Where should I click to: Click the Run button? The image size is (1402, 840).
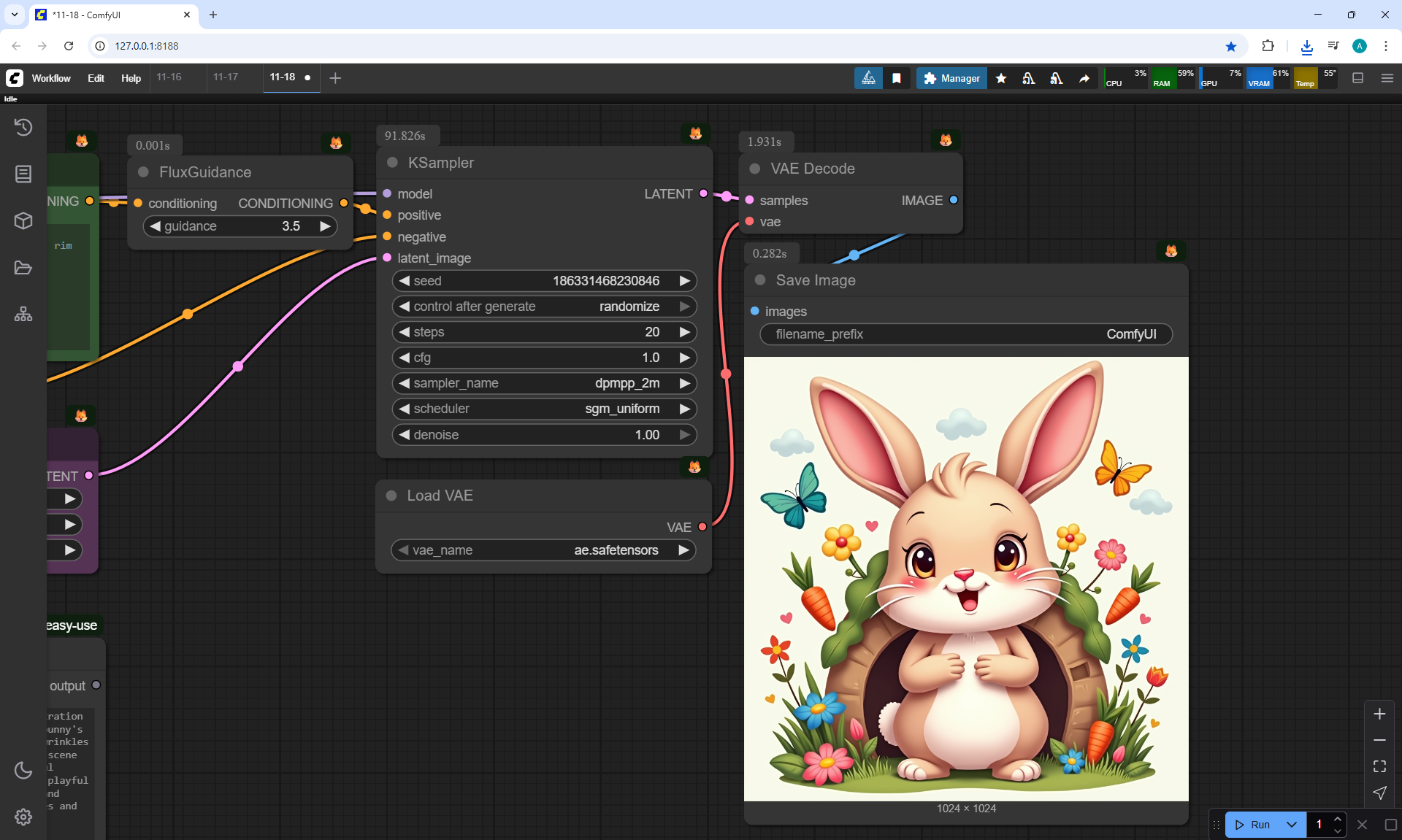(x=1254, y=825)
